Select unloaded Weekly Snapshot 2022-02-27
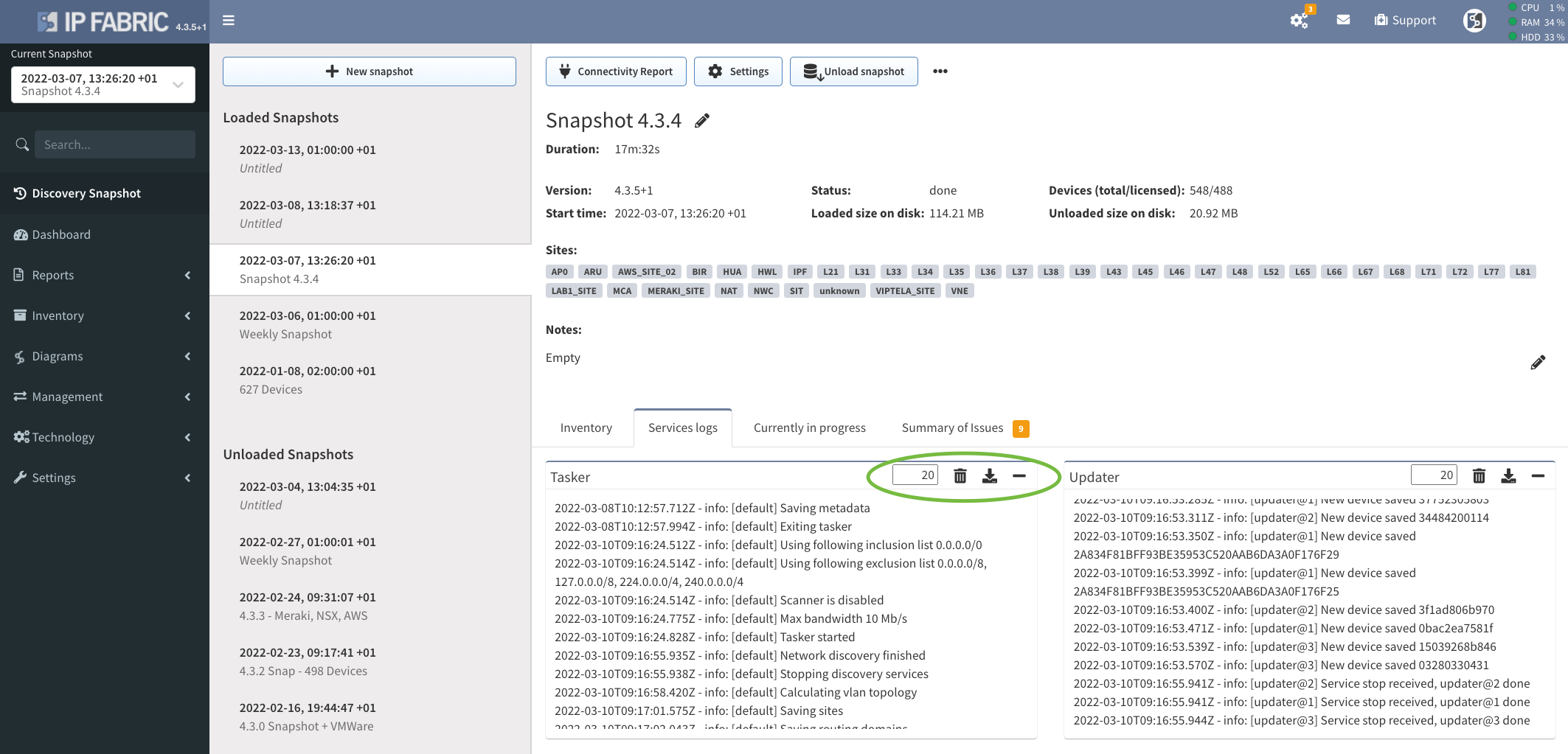Image resolution: width=1568 pixels, height=754 pixels. [370, 551]
